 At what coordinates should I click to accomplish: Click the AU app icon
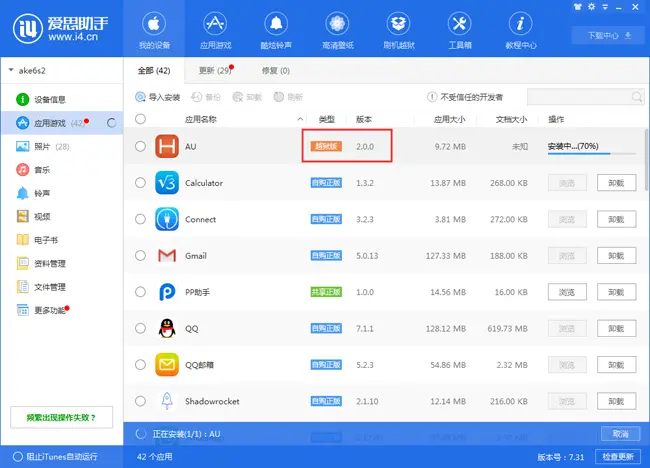pyautogui.click(x=167, y=146)
